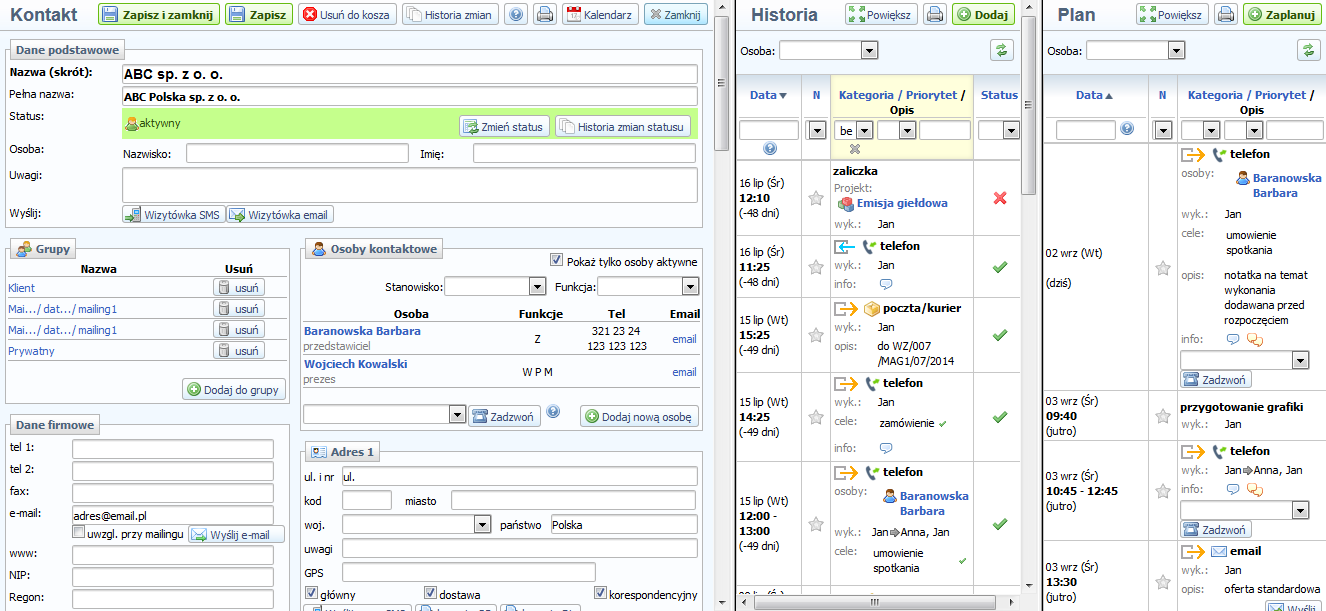Uncheck the 'dostawa' address checkbox
Image resolution: width=1326 pixels, height=611 pixels.
[x=430, y=593]
